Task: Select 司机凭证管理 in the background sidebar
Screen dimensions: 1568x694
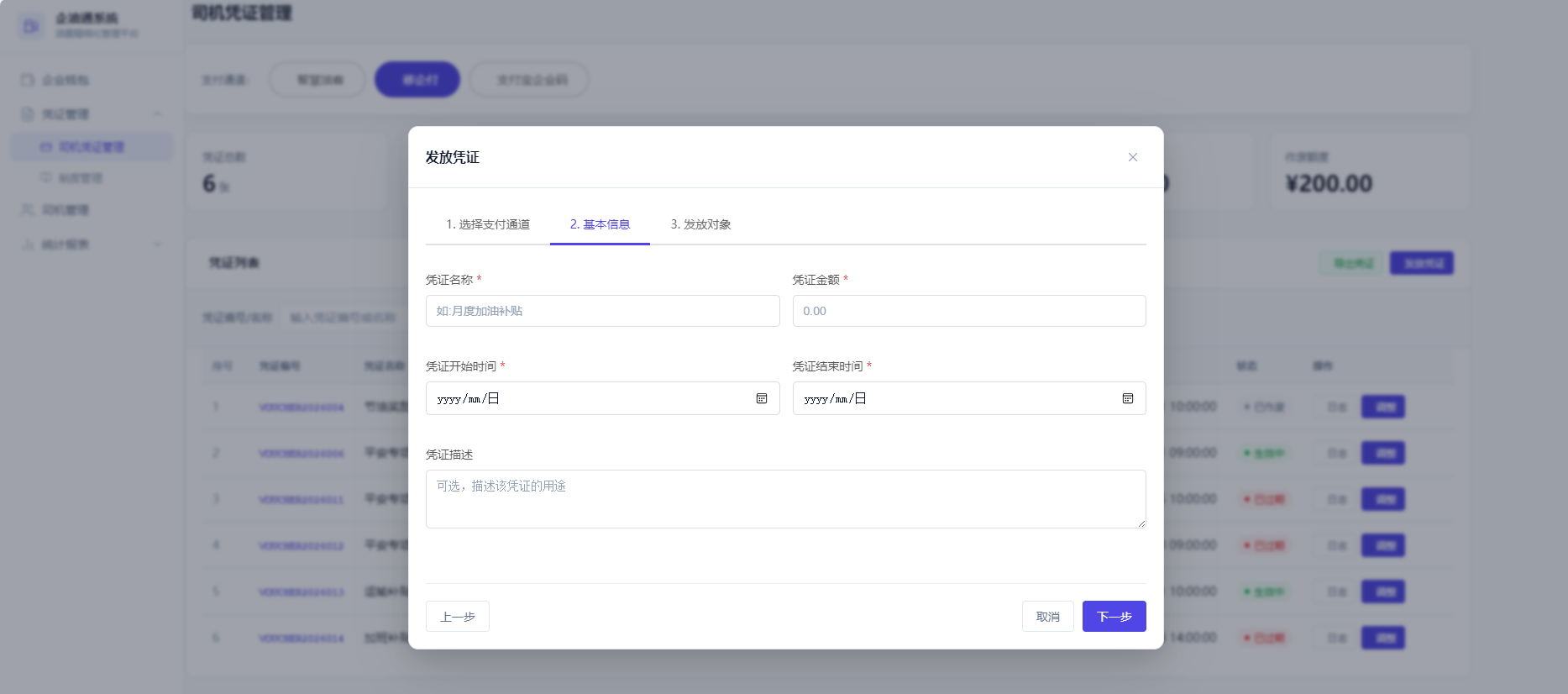Action: [x=91, y=146]
